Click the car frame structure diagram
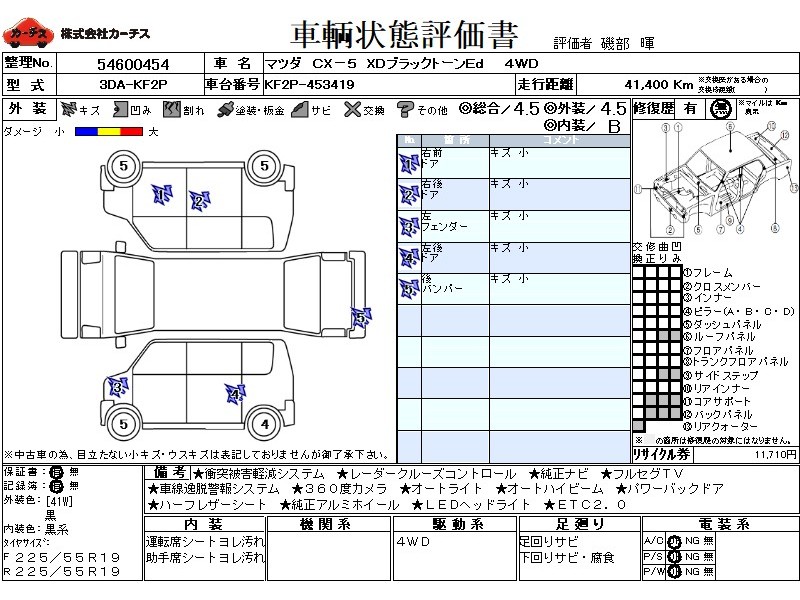Image resolution: width=800 pixels, height=600 pixels. point(716,179)
